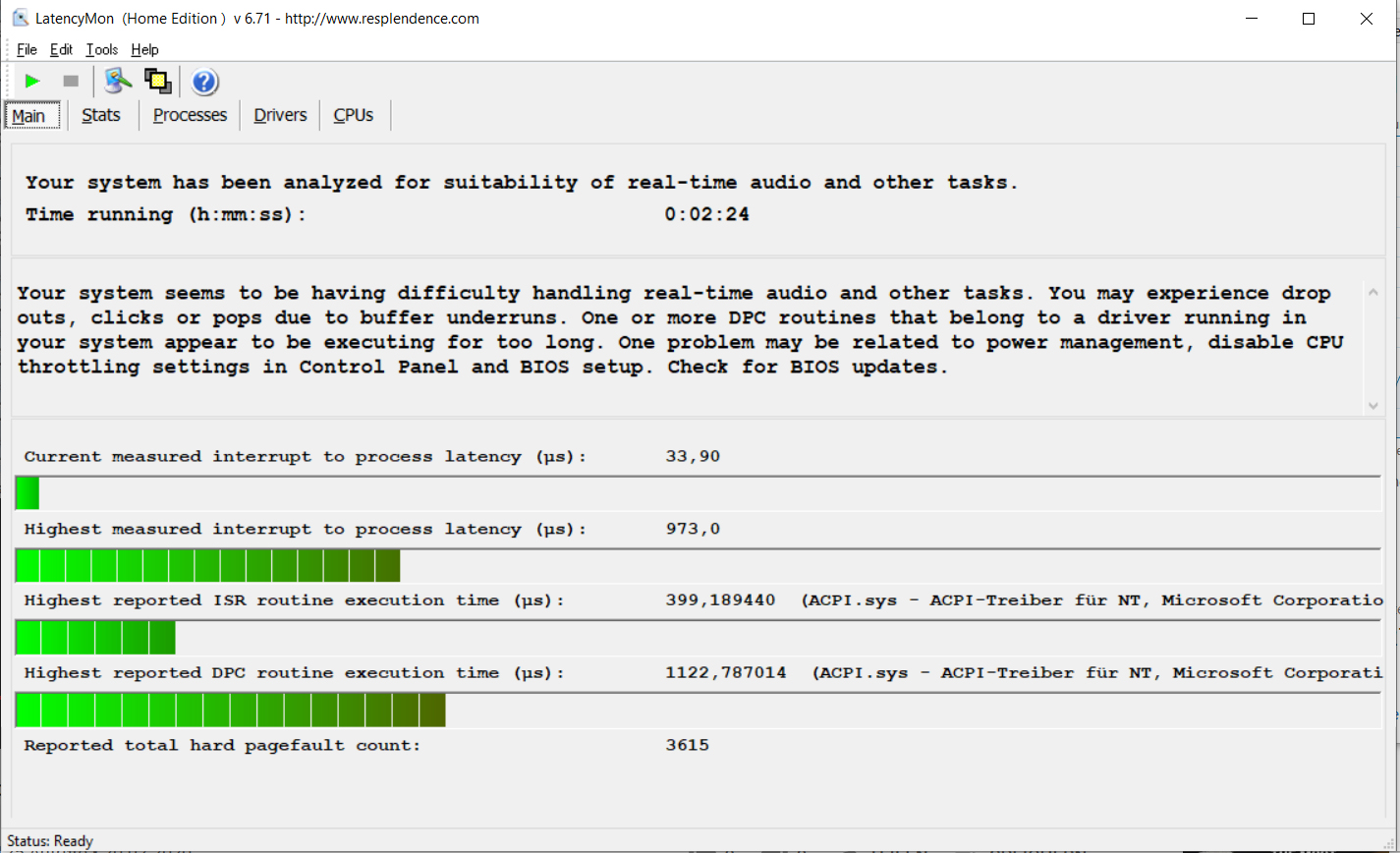Stop monitoring with the grey stop icon
The image size is (1400, 853).
(x=71, y=81)
